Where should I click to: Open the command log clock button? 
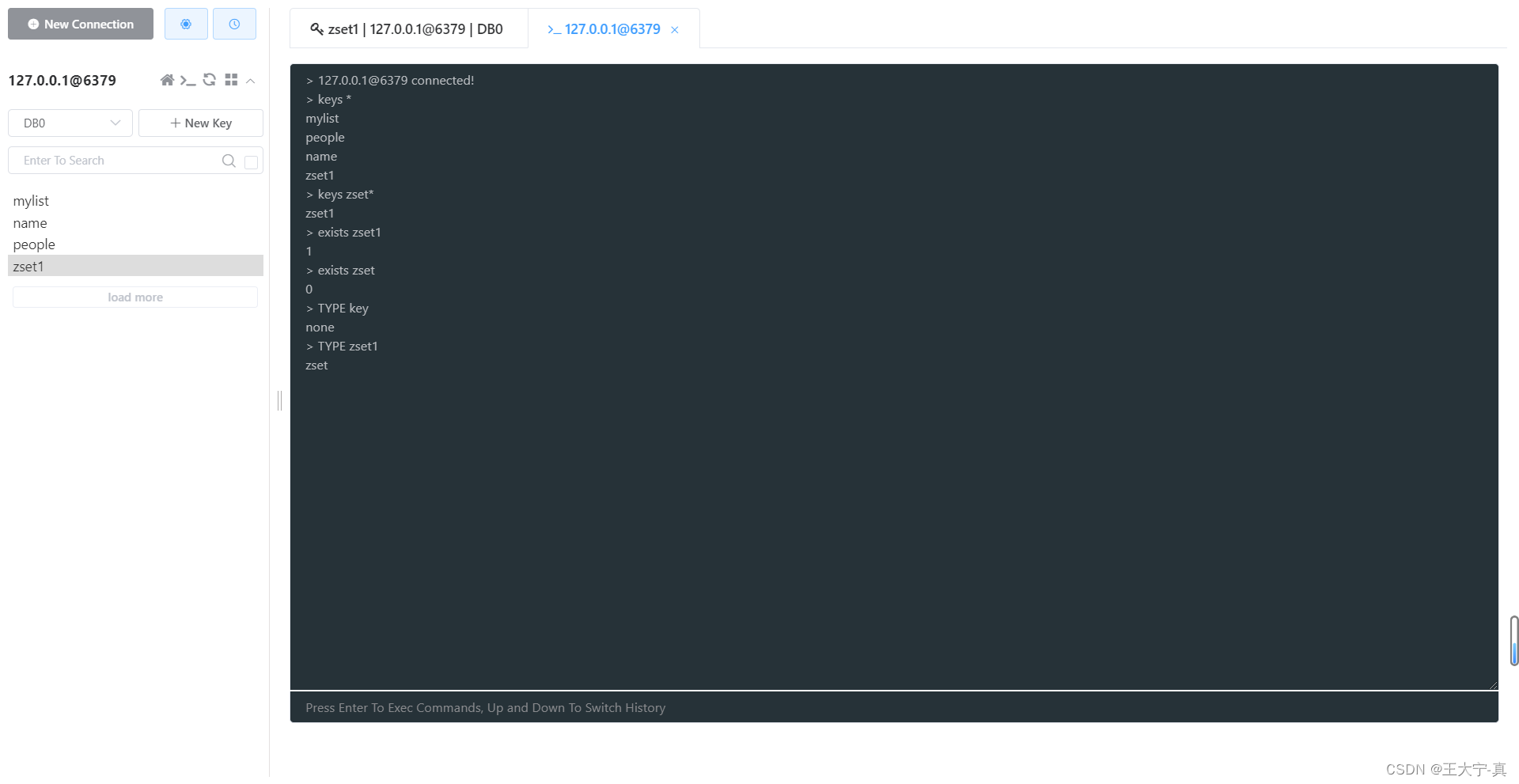point(234,24)
